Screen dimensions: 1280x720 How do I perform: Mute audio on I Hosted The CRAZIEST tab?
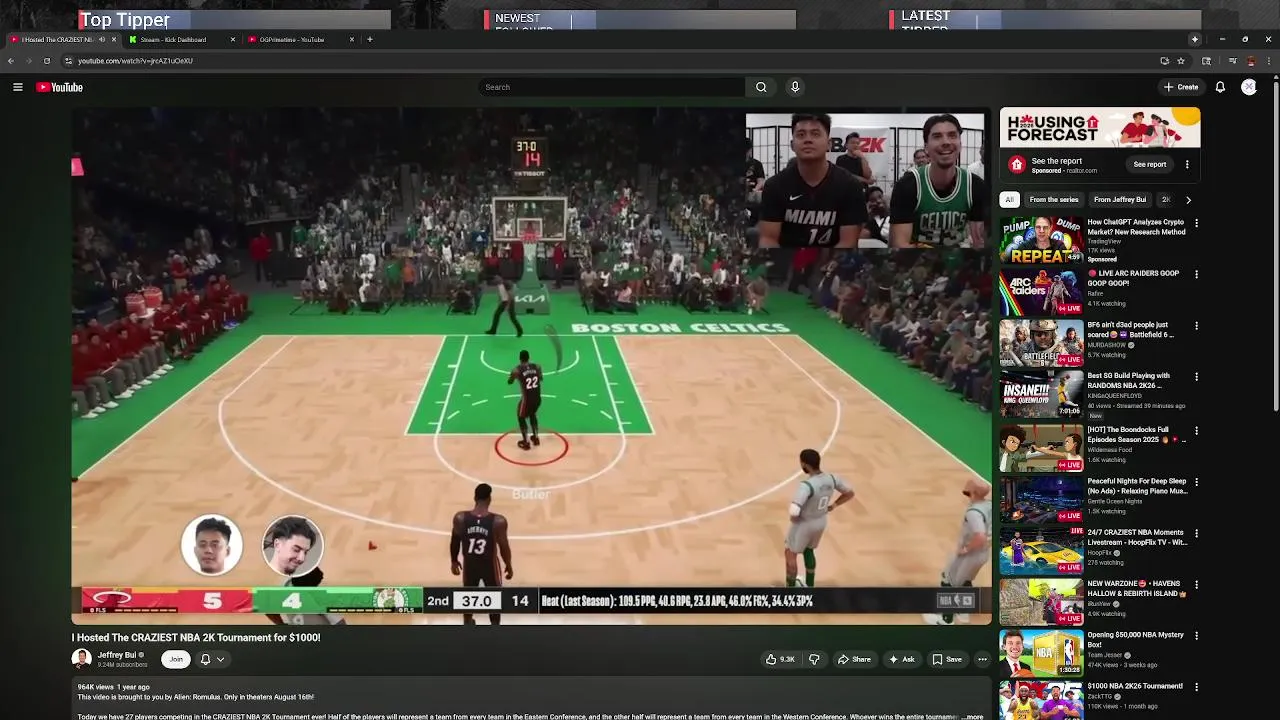point(101,40)
